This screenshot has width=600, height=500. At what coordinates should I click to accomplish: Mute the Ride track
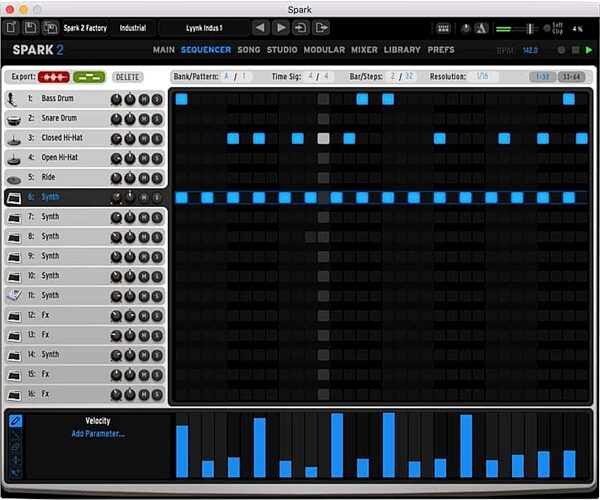click(144, 178)
